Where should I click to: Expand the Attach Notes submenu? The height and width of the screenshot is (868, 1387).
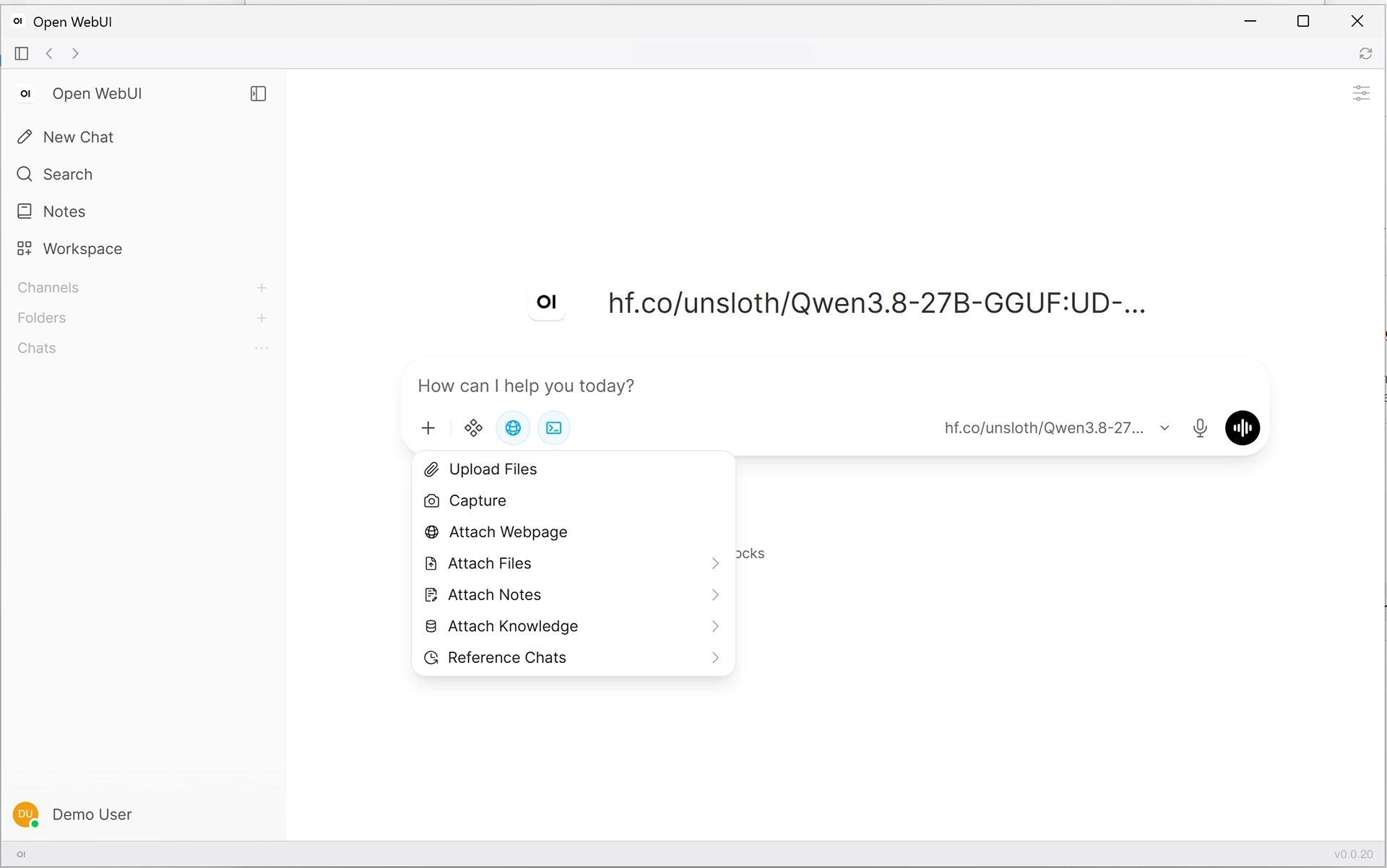(x=573, y=595)
